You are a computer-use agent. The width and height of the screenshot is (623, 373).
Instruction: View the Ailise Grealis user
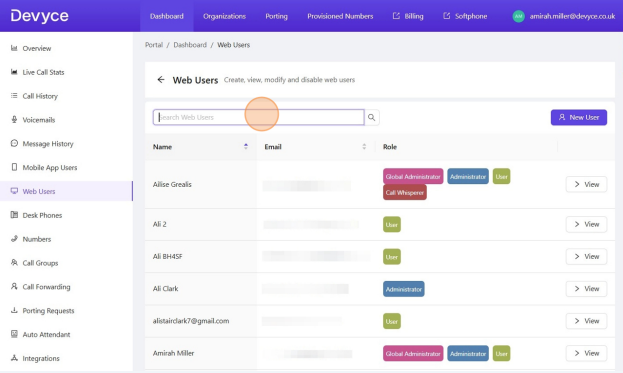(586, 184)
